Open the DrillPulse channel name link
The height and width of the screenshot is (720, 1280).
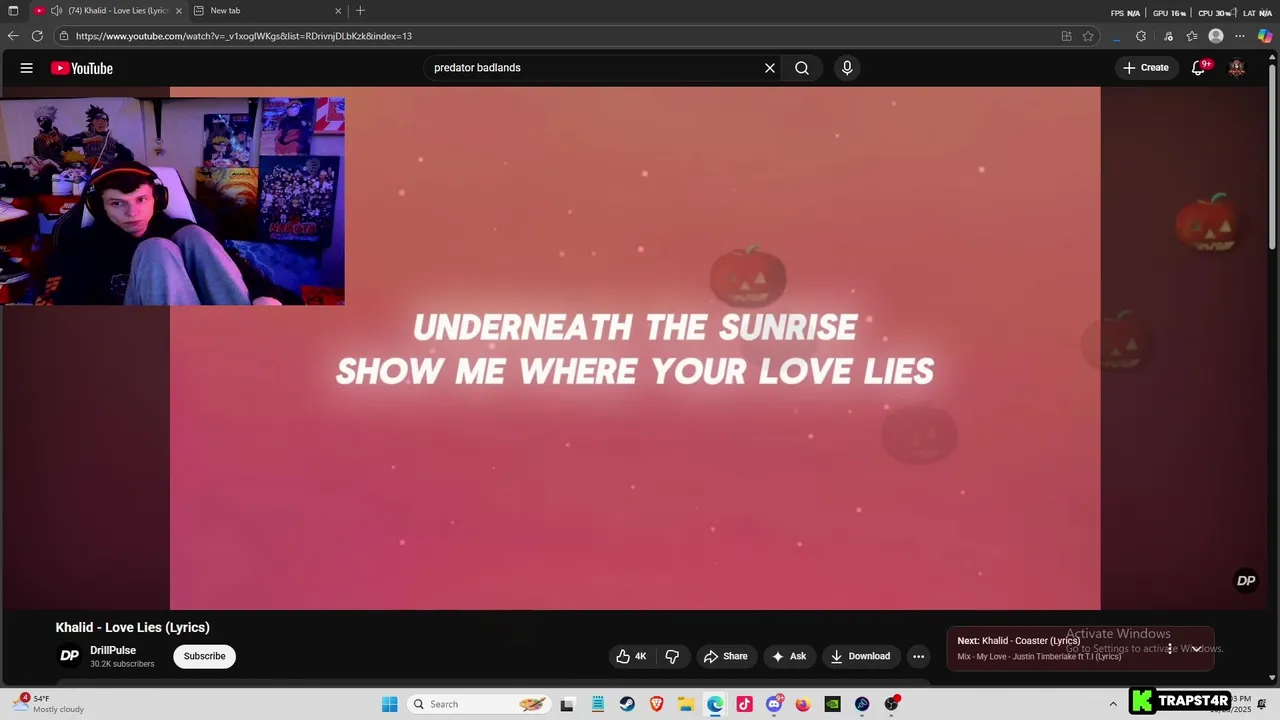tap(113, 650)
